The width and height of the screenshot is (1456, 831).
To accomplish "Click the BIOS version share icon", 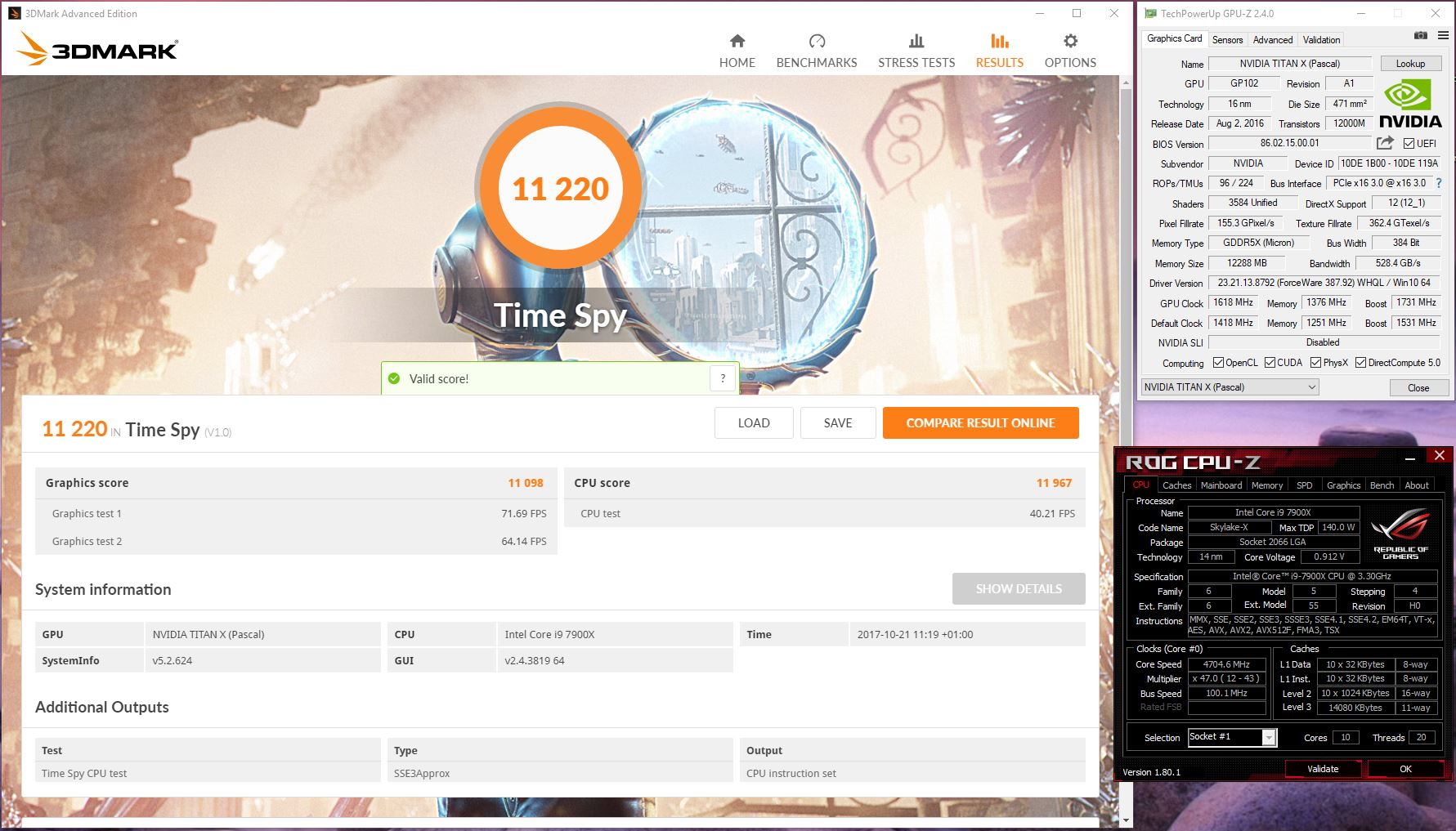I will pyautogui.click(x=1385, y=143).
